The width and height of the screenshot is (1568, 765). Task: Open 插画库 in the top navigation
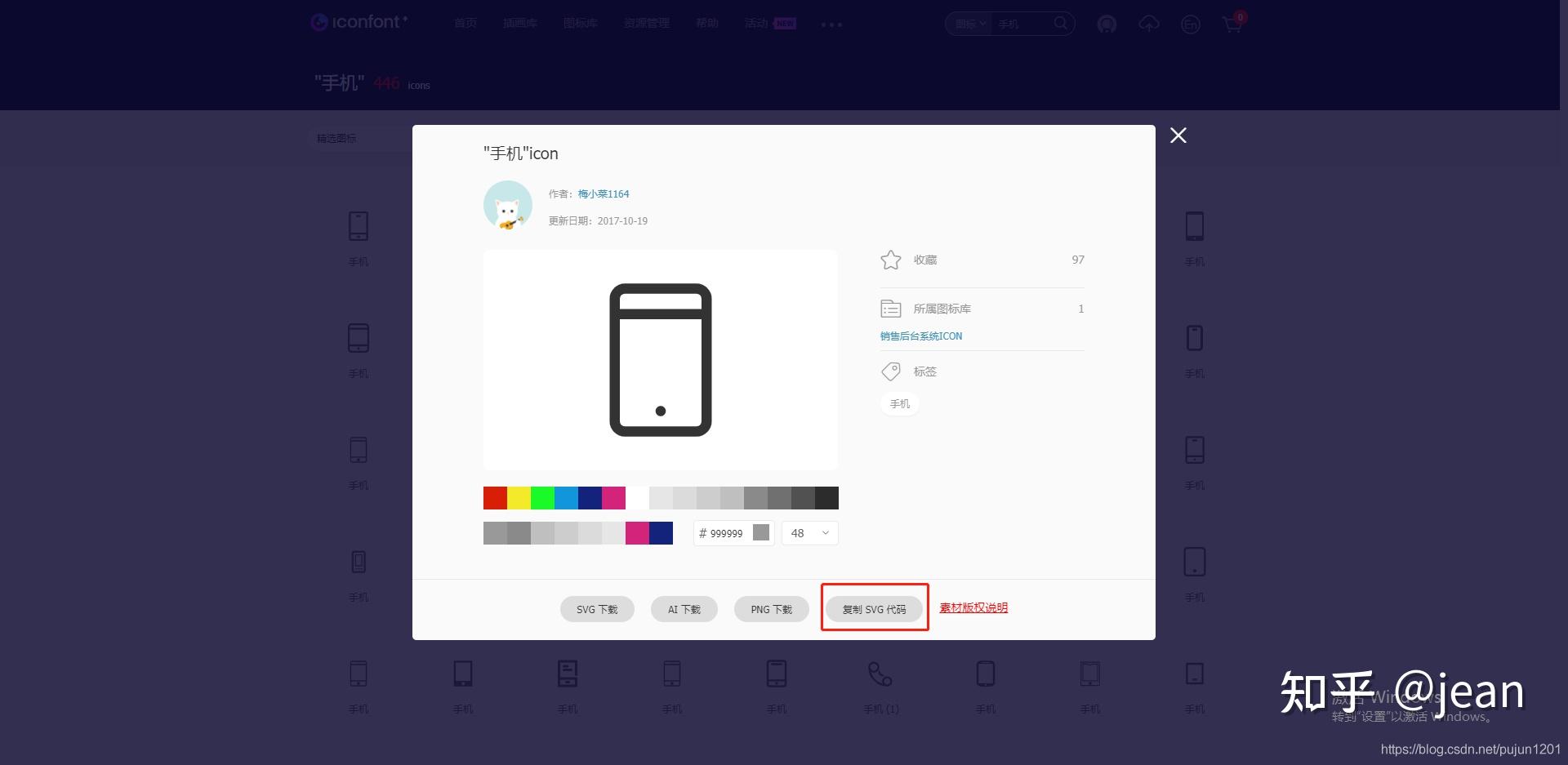(x=520, y=23)
